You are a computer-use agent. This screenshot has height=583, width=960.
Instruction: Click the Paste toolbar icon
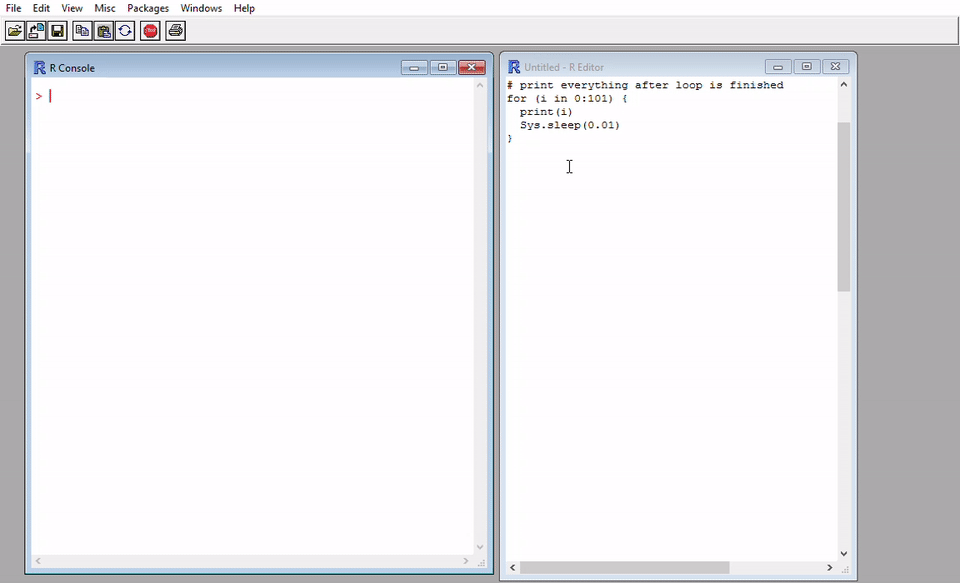(x=103, y=31)
